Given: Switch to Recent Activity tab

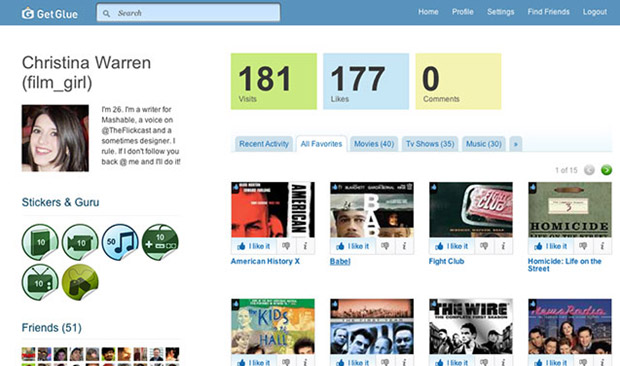Looking at the screenshot, I should click(x=264, y=144).
